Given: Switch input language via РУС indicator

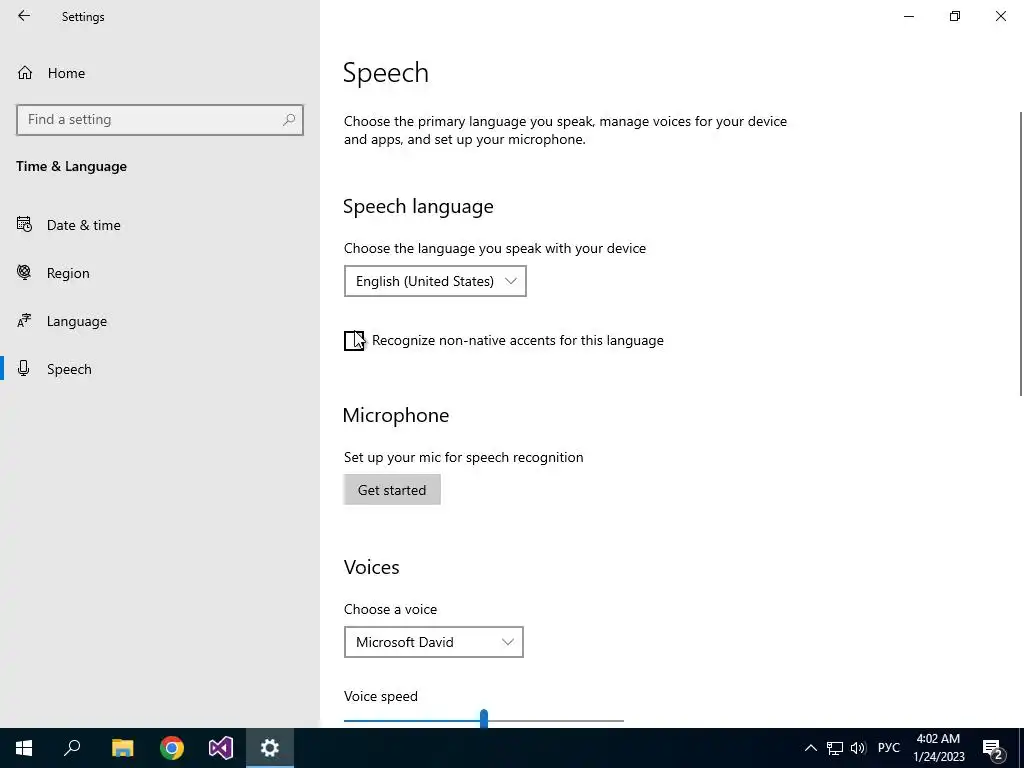Looking at the screenshot, I should [x=889, y=748].
